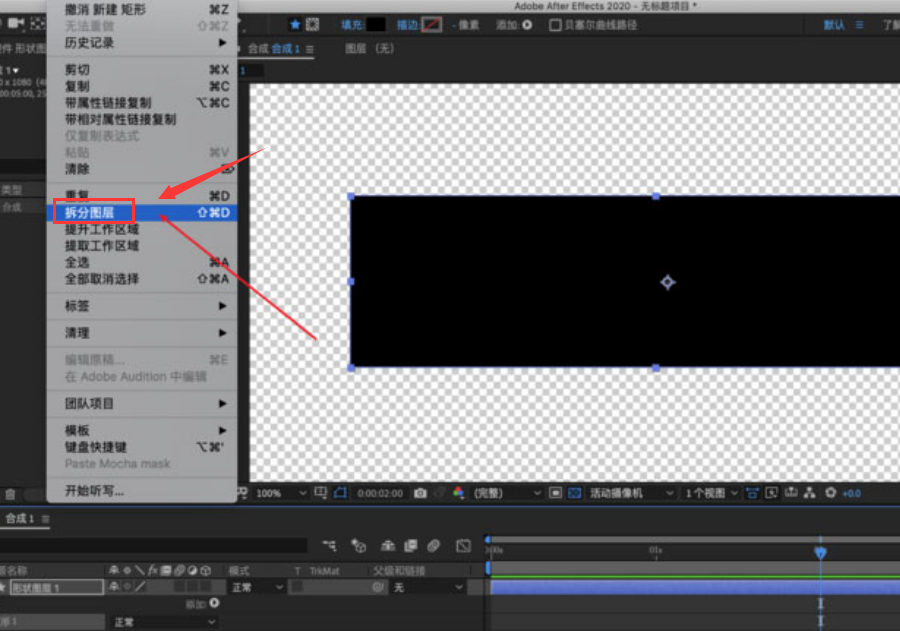
Task: Click the black fill color swatch
Action: tap(375, 25)
